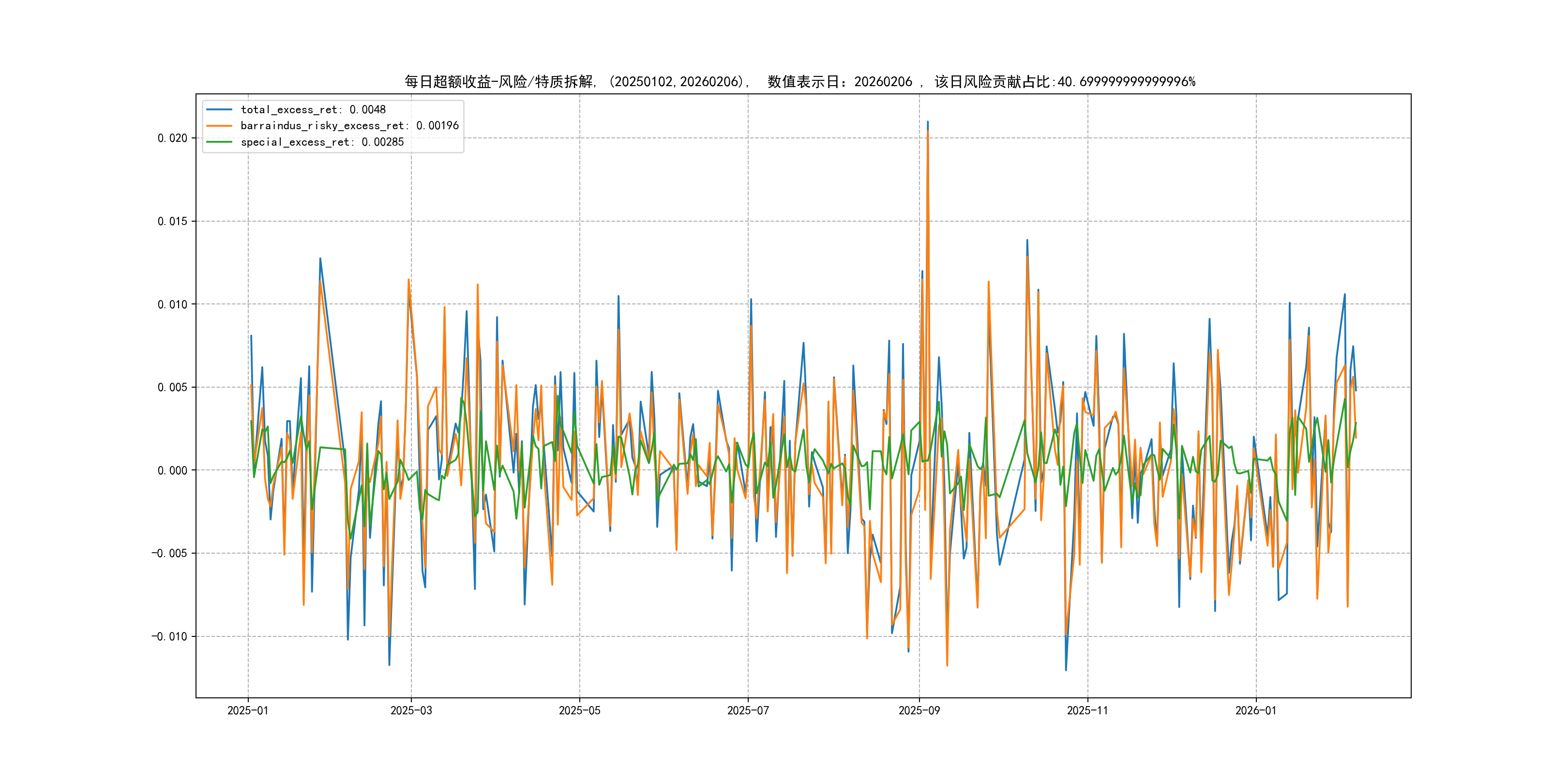
Task: Click the 2025-03 x-axis tick label
Action: pos(411,710)
